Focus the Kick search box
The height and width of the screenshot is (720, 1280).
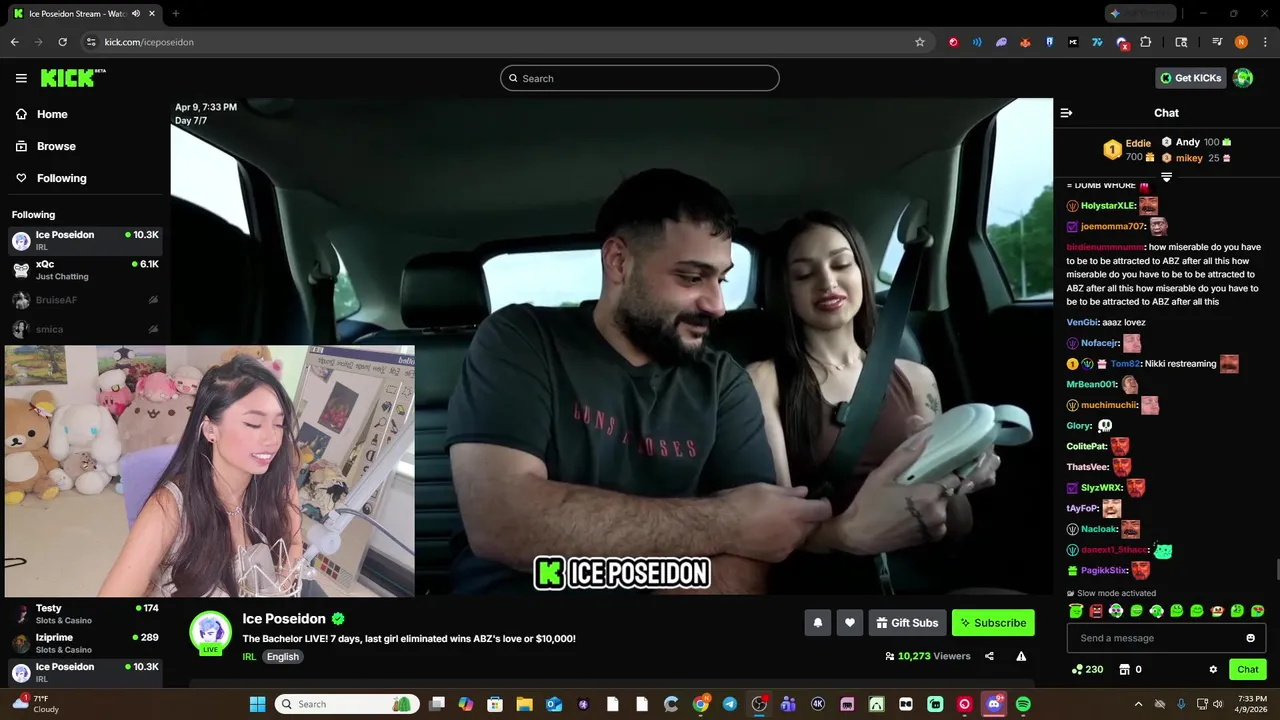(640, 78)
